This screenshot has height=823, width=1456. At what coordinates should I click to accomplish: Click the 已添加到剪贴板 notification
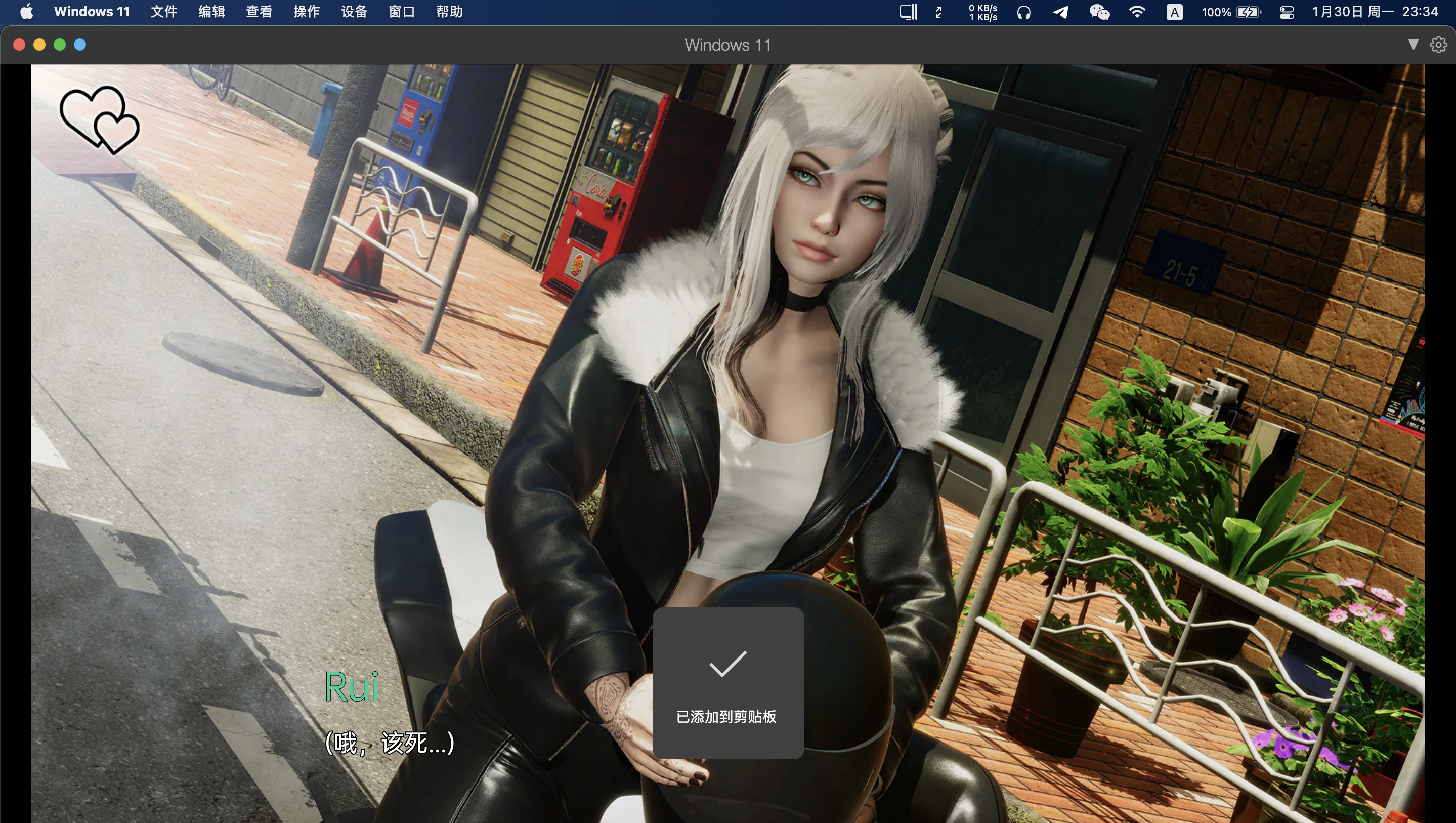[x=728, y=683]
